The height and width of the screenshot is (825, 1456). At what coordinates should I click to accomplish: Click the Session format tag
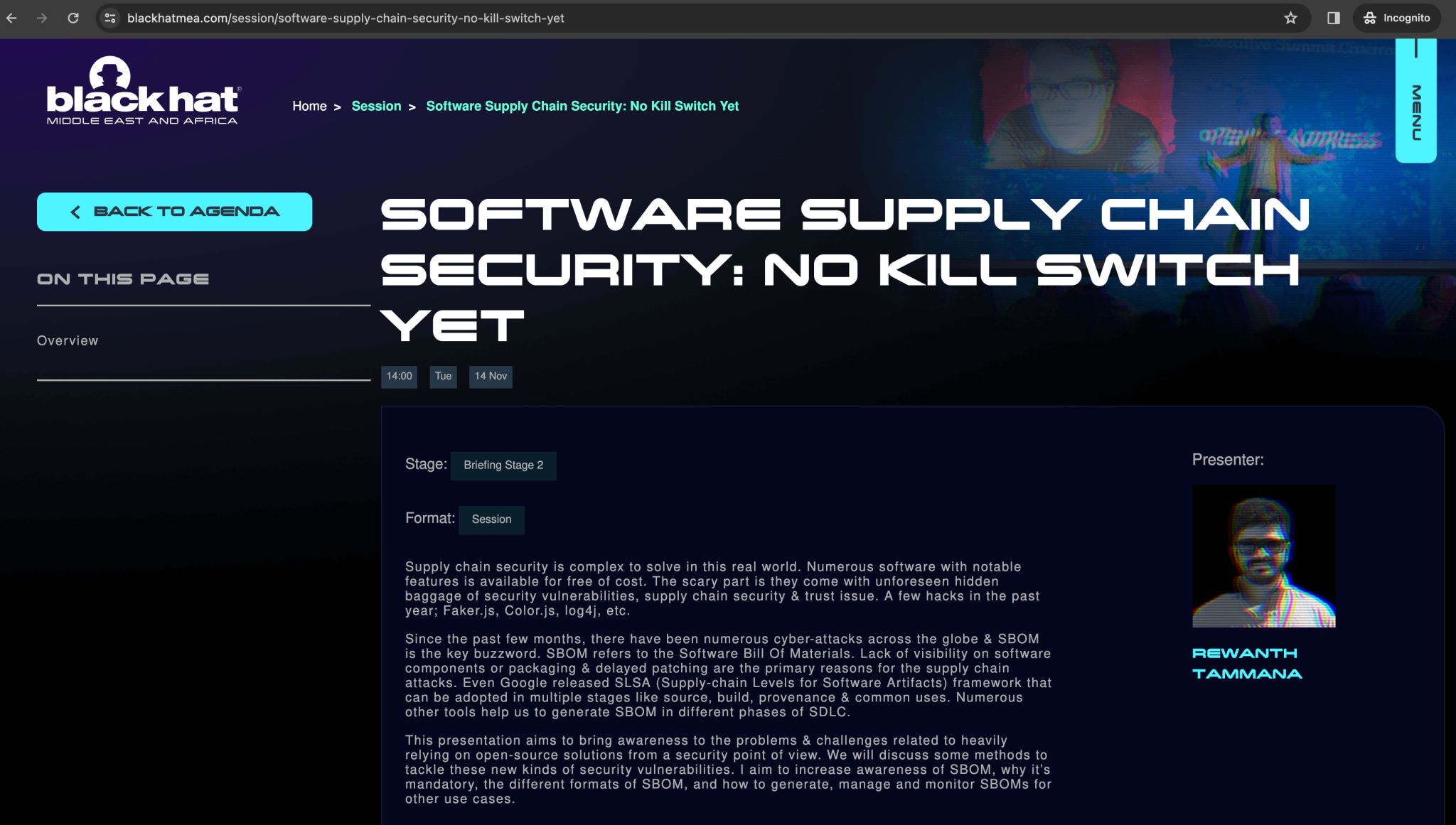tap(491, 519)
